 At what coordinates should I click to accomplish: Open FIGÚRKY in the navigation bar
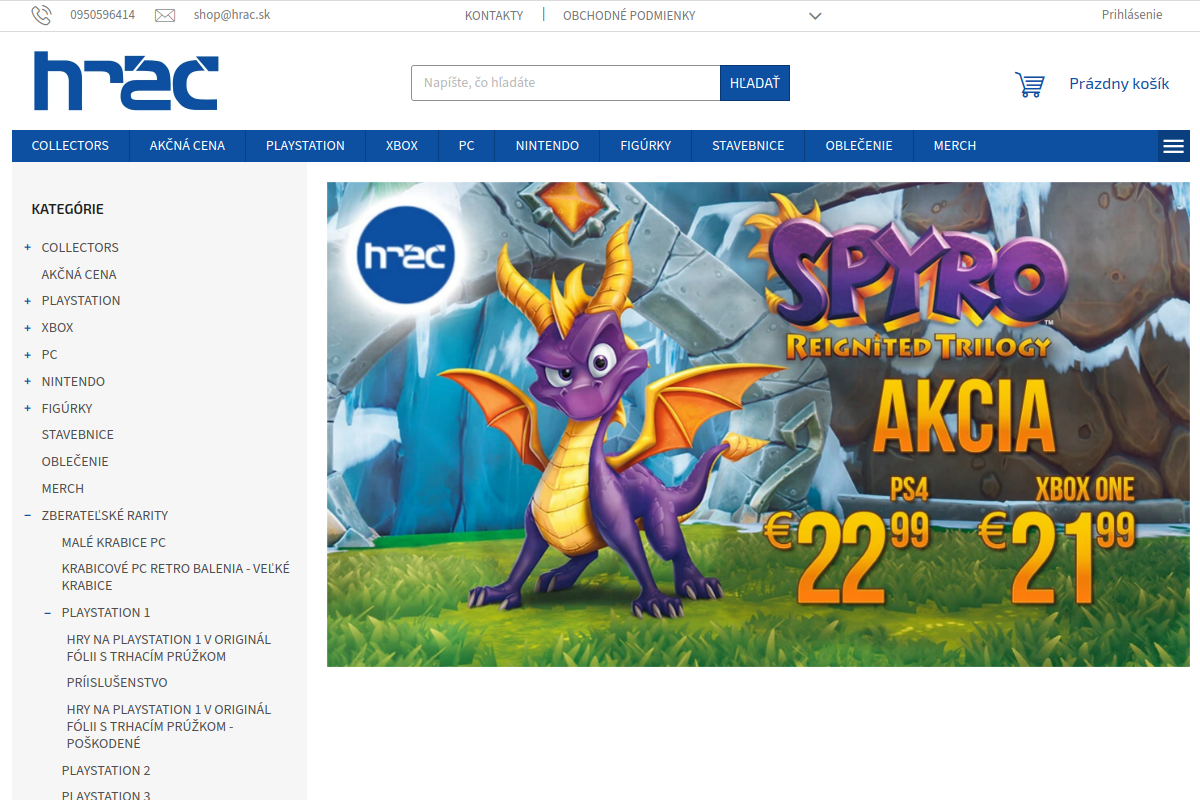click(646, 146)
